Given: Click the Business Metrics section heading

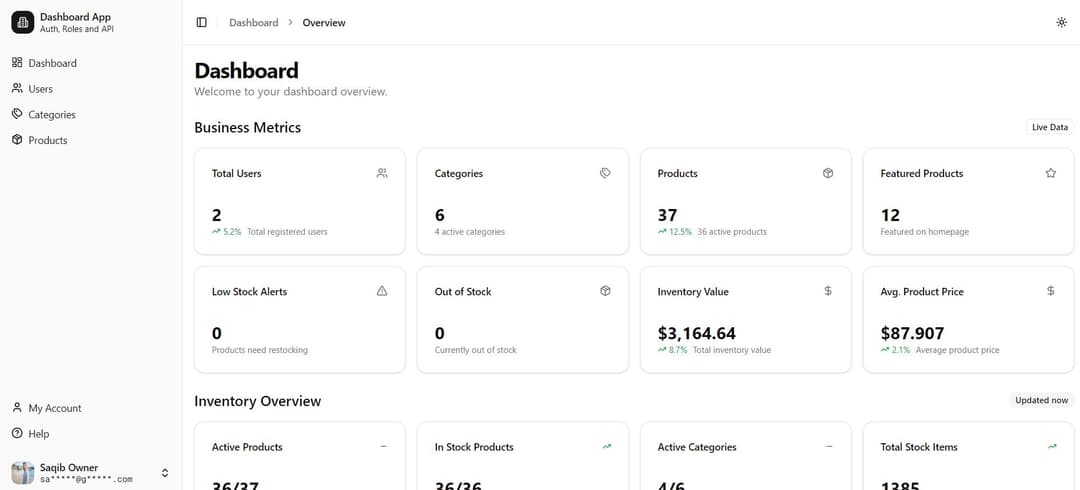Looking at the screenshot, I should [247, 127].
